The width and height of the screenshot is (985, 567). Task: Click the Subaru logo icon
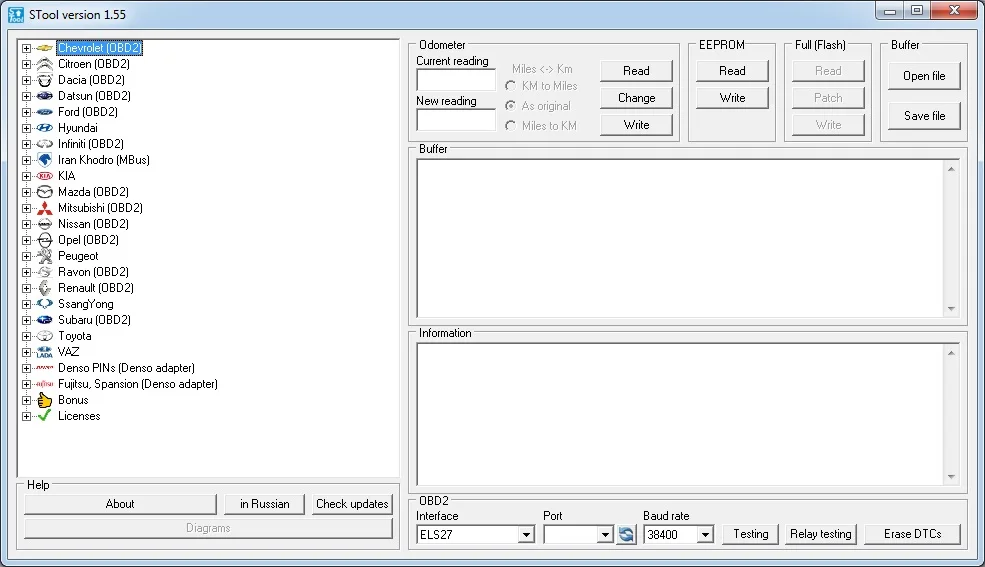pyautogui.click(x=45, y=320)
